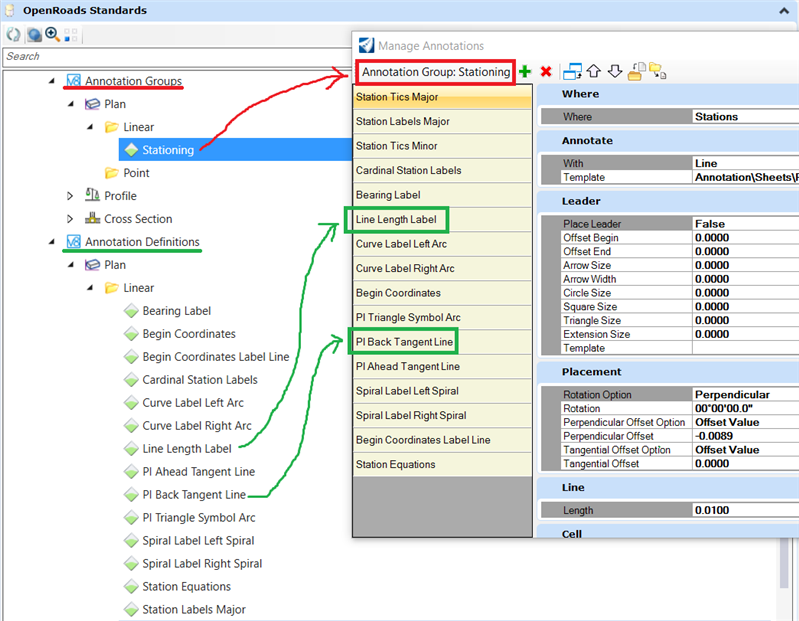Select Cardinal Station Labels in annotation list
Viewport: 799px width, 621px height.
click(442, 170)
